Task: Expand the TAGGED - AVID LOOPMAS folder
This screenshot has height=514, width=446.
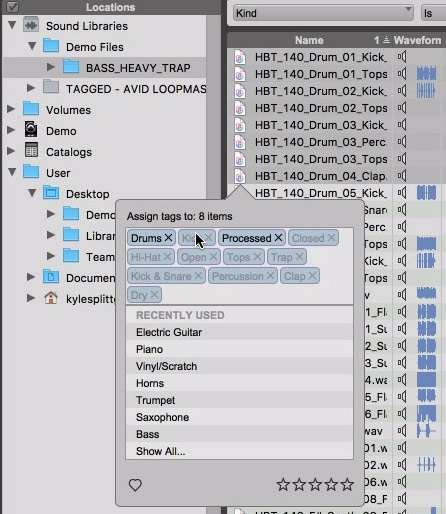Action: point(31,88)
